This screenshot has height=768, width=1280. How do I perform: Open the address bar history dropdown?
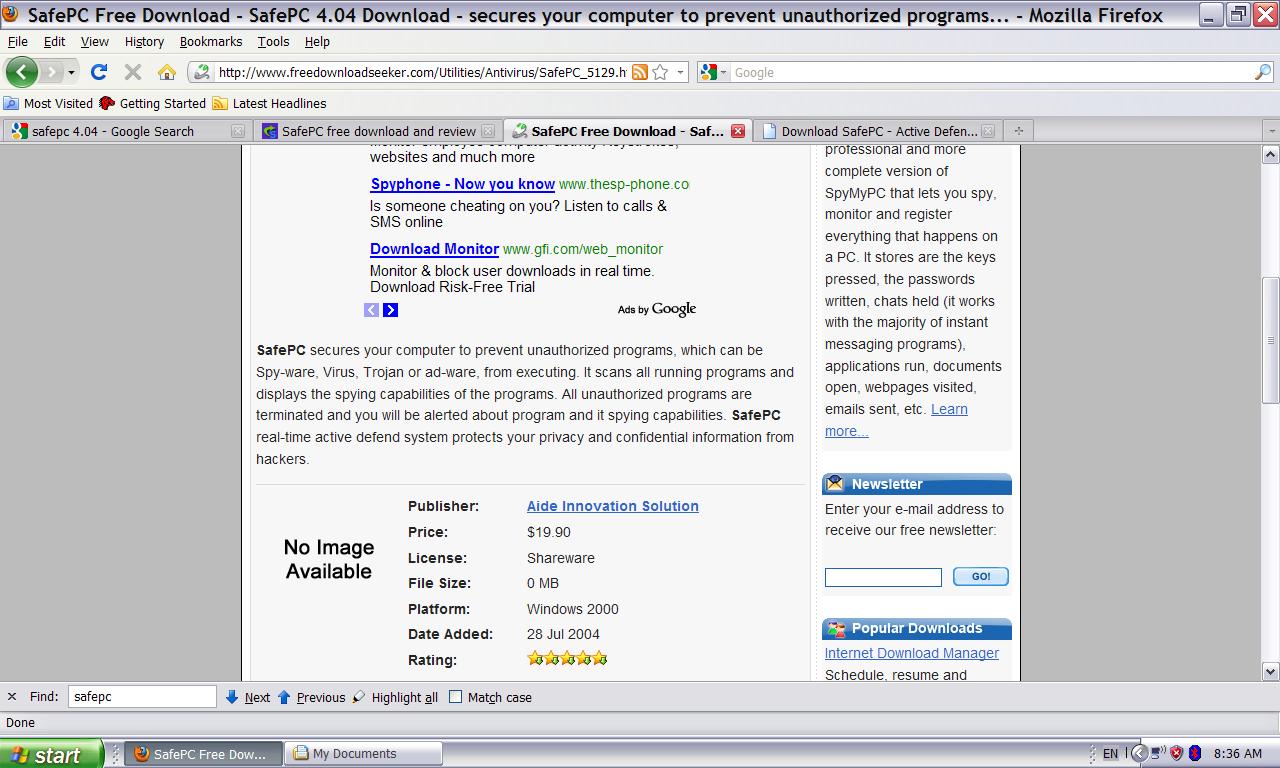[x=681, y=72]
